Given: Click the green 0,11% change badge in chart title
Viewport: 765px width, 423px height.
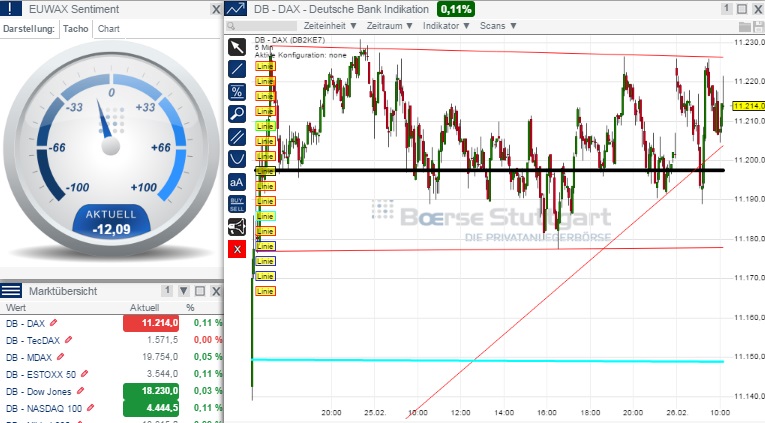Looking at the screenshot, I should point(456,9).
